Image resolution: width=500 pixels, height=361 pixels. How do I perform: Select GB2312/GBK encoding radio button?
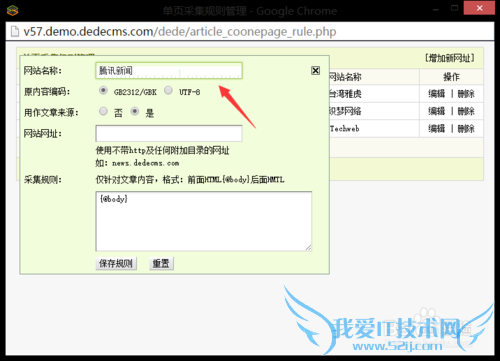tap(103, 90)
